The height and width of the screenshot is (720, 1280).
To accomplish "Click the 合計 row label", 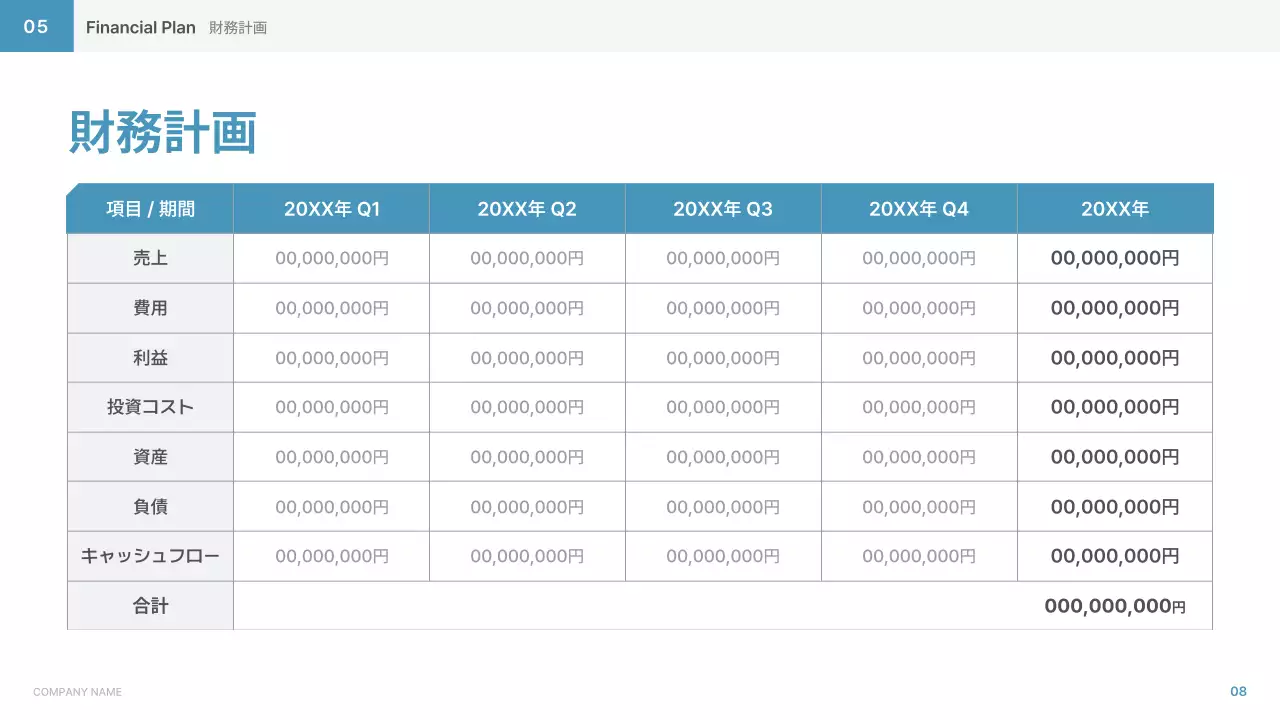I will point(150,606).
